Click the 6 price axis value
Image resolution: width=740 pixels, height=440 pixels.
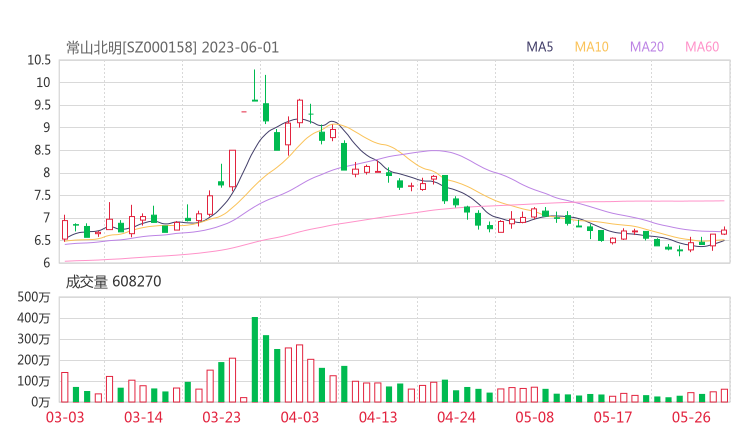point(46,263)
